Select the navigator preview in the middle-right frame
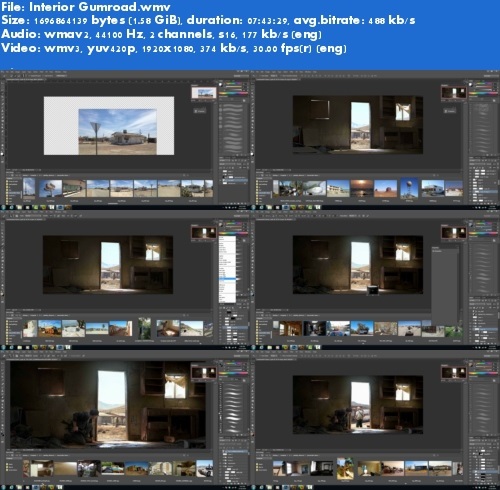500x490 pixels. point(454,232)
